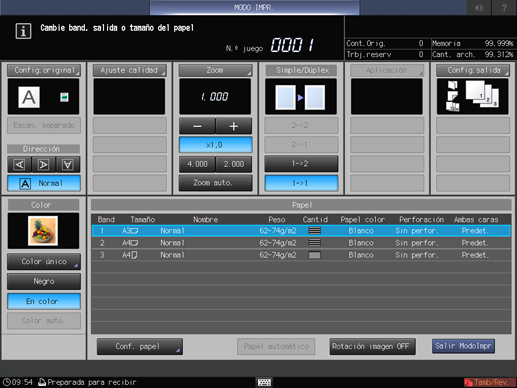The width and height of the screenshot is (517, 388).
Task: Open the Zoom settings header
Action: (215, 70)
